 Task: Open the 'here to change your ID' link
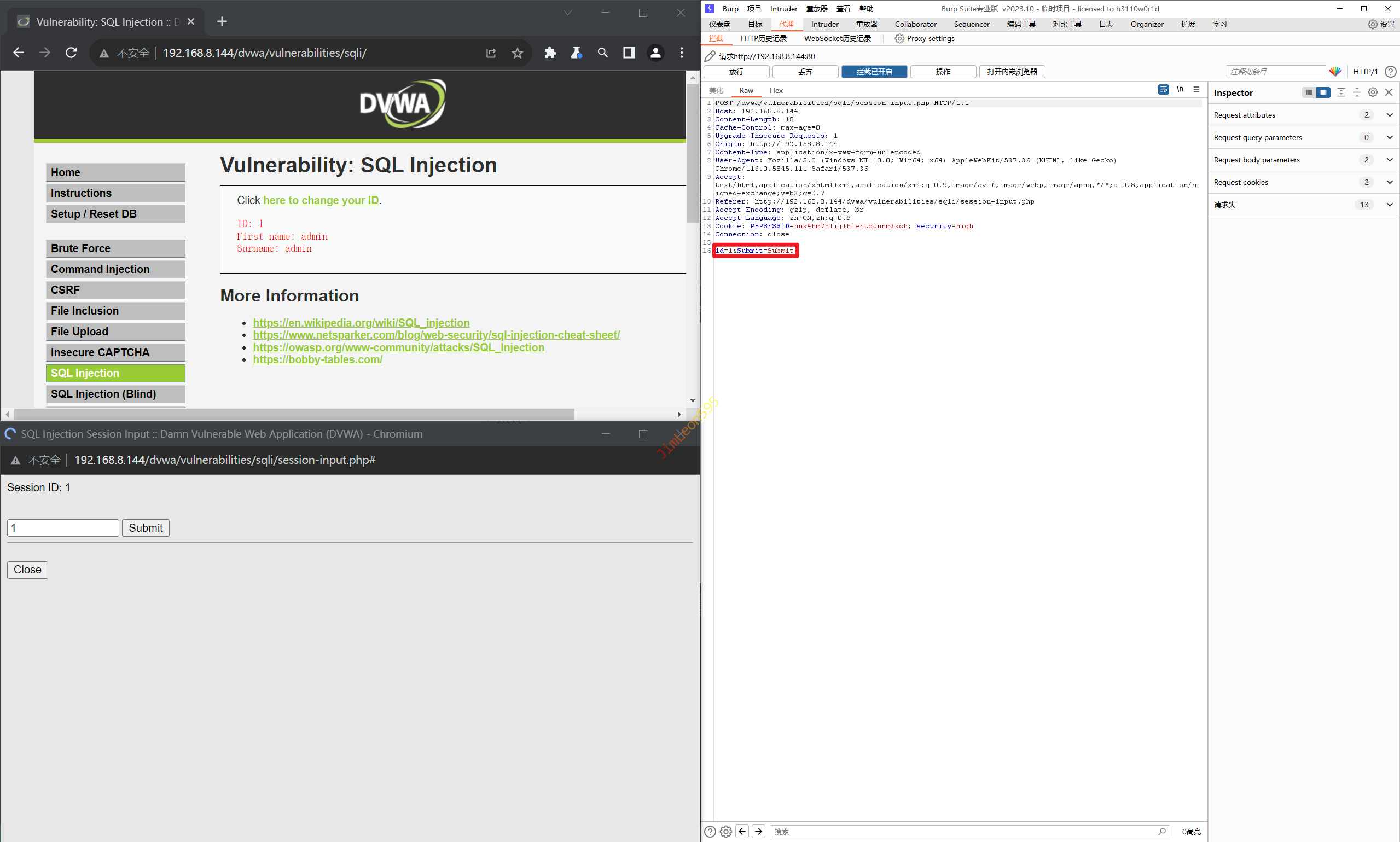tap(321, 200)
